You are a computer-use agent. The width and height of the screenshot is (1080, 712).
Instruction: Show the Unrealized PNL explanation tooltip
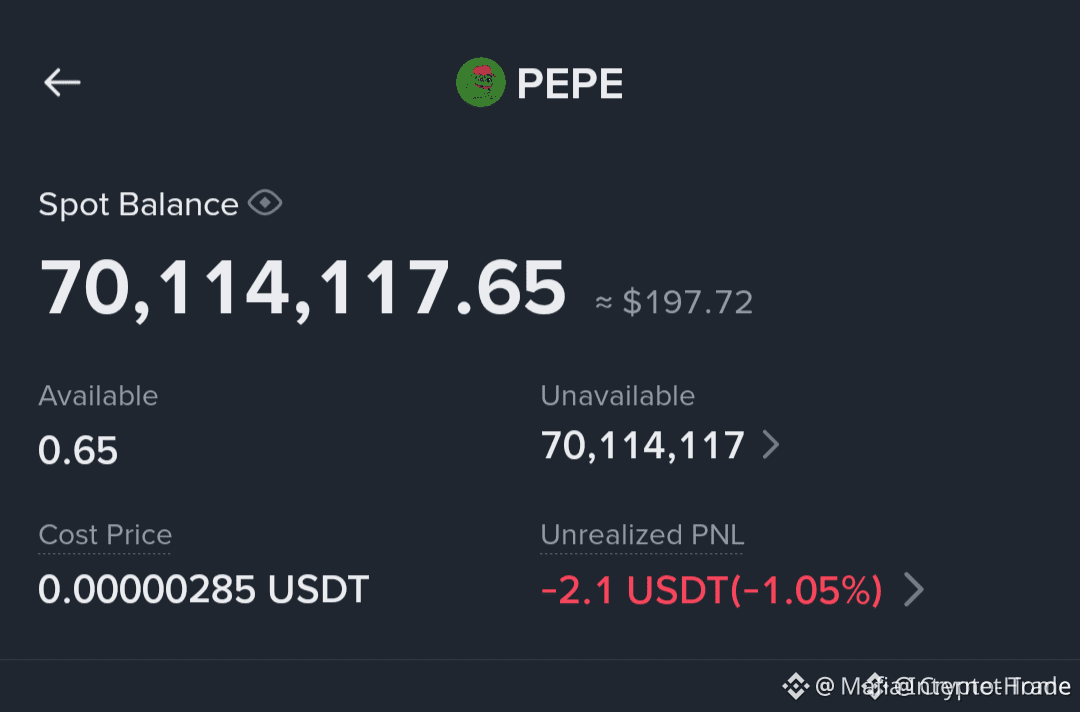[642, 535]
